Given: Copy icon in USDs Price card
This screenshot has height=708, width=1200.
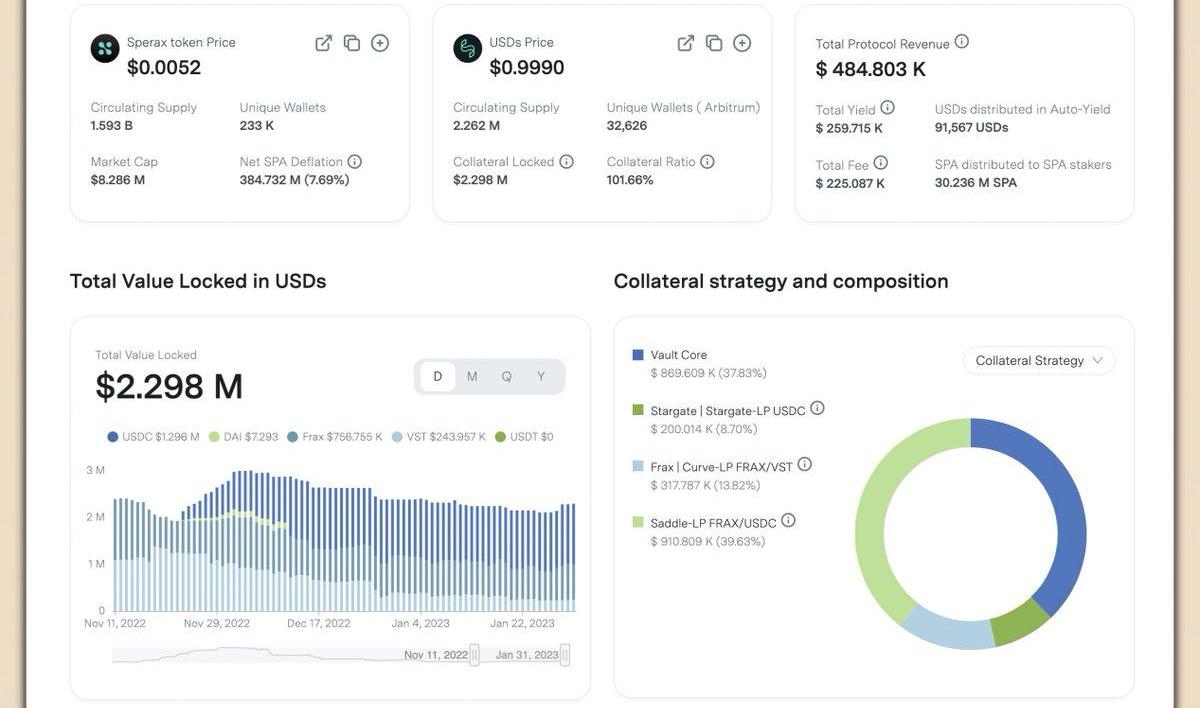Looking at the screenshot, I should point(714,43).
